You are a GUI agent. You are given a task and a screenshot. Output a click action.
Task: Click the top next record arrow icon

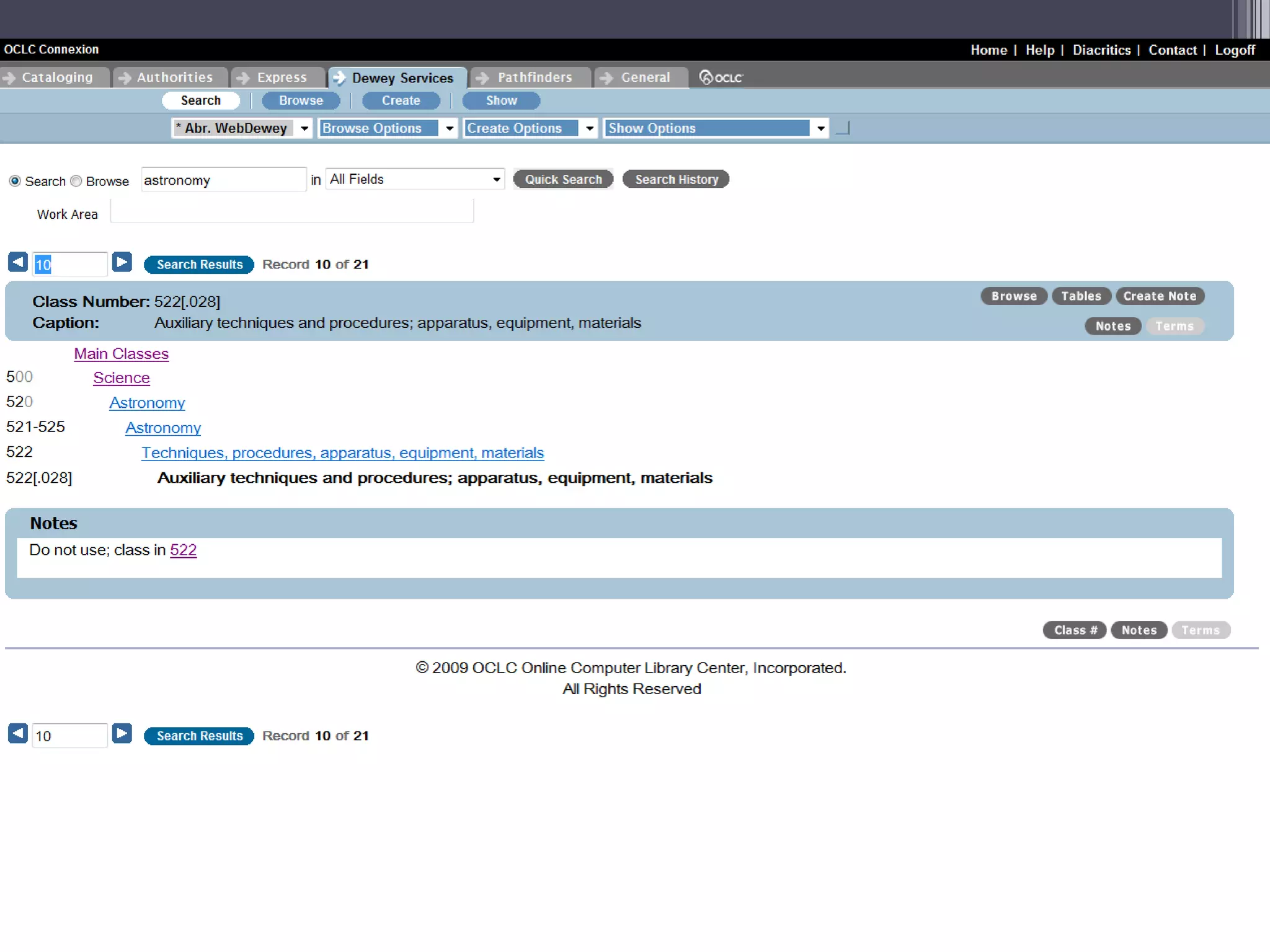click(122, 262)
